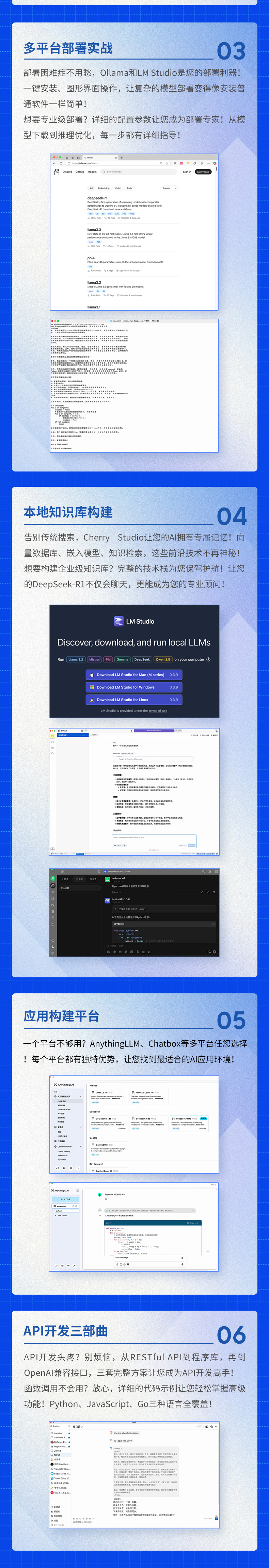This screenshot has width=269, height=1568.
Task: Select the active DeepSeek R1 14B card
Action: point(189,1123)
